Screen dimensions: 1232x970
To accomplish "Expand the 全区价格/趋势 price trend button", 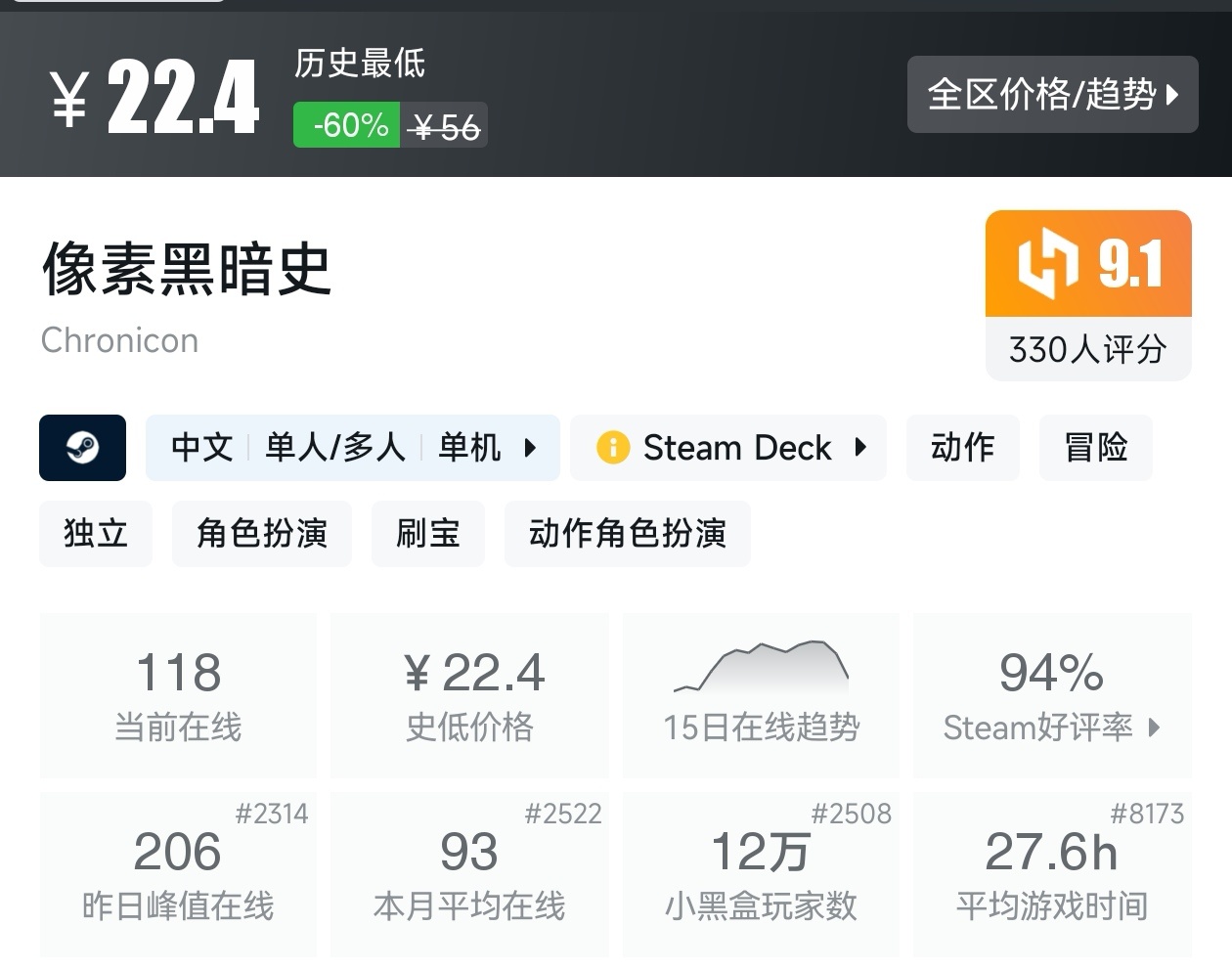I will 1052,95.
